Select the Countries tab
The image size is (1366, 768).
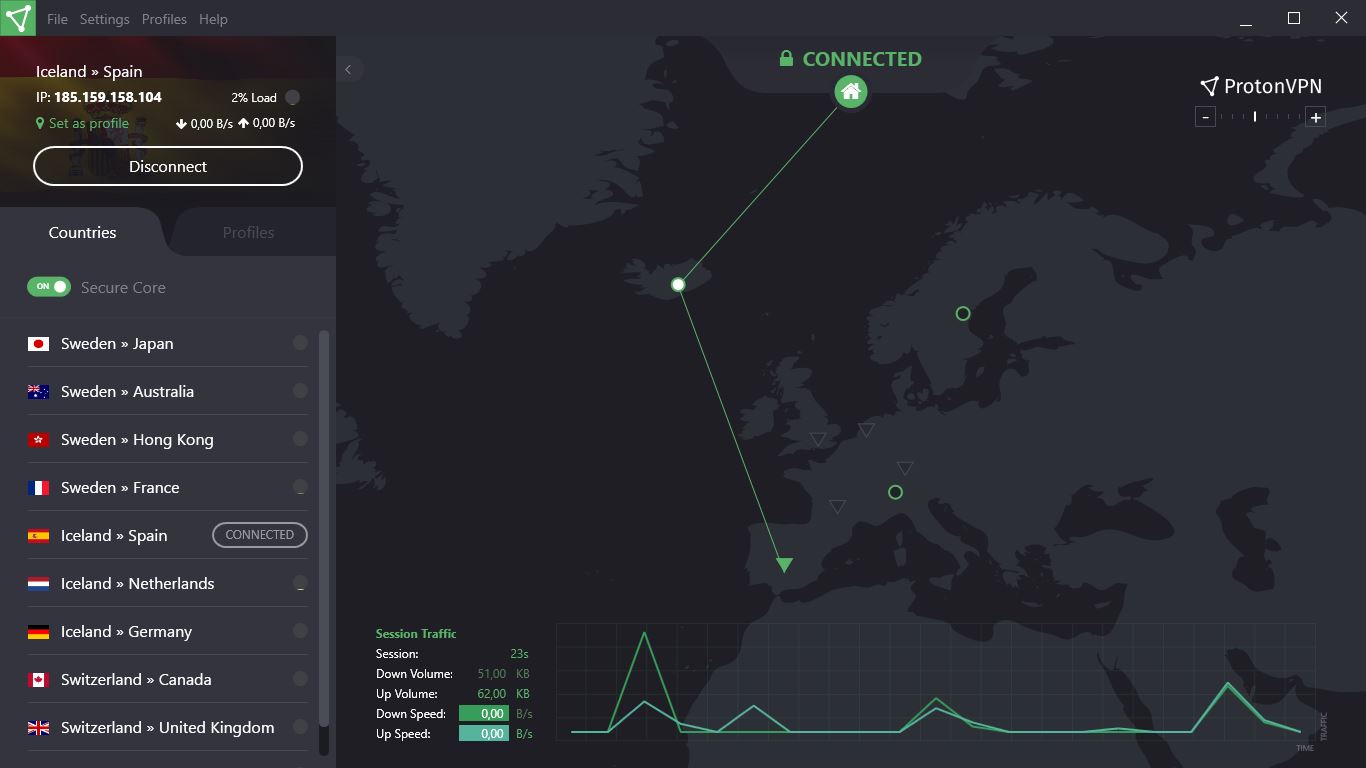click(x=82, y=232)
